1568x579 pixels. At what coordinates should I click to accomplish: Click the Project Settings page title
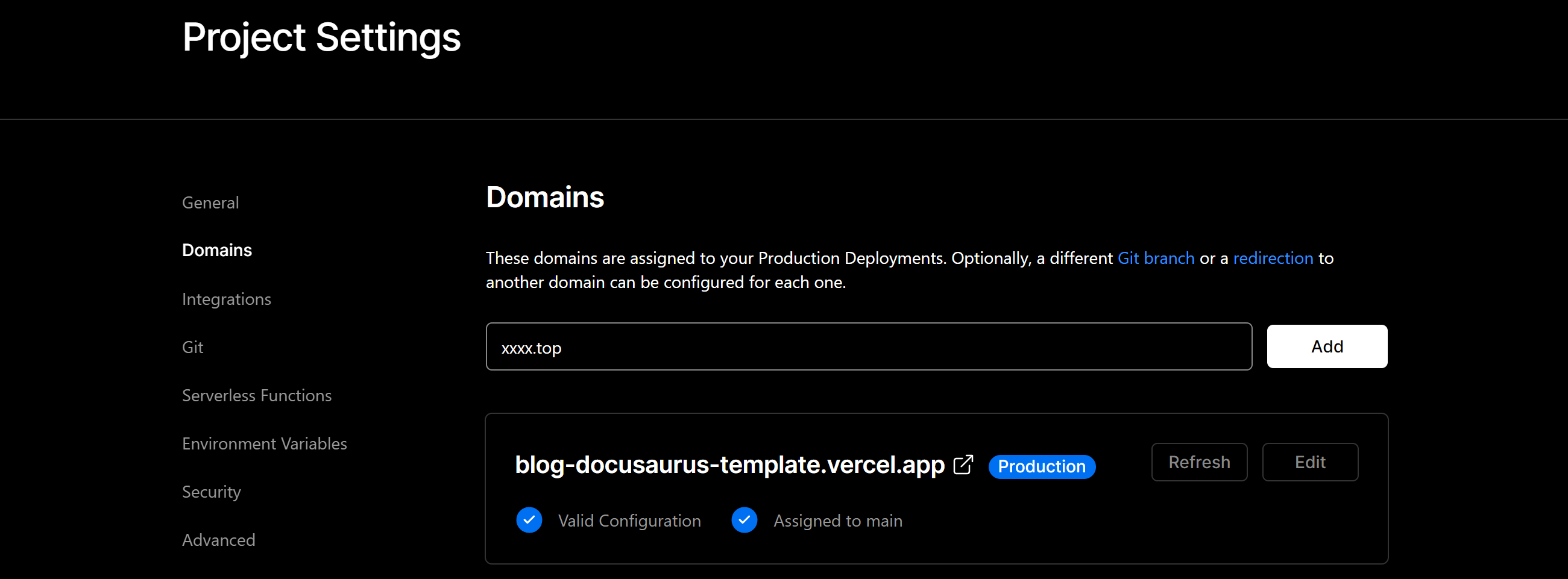pos(321,38)
